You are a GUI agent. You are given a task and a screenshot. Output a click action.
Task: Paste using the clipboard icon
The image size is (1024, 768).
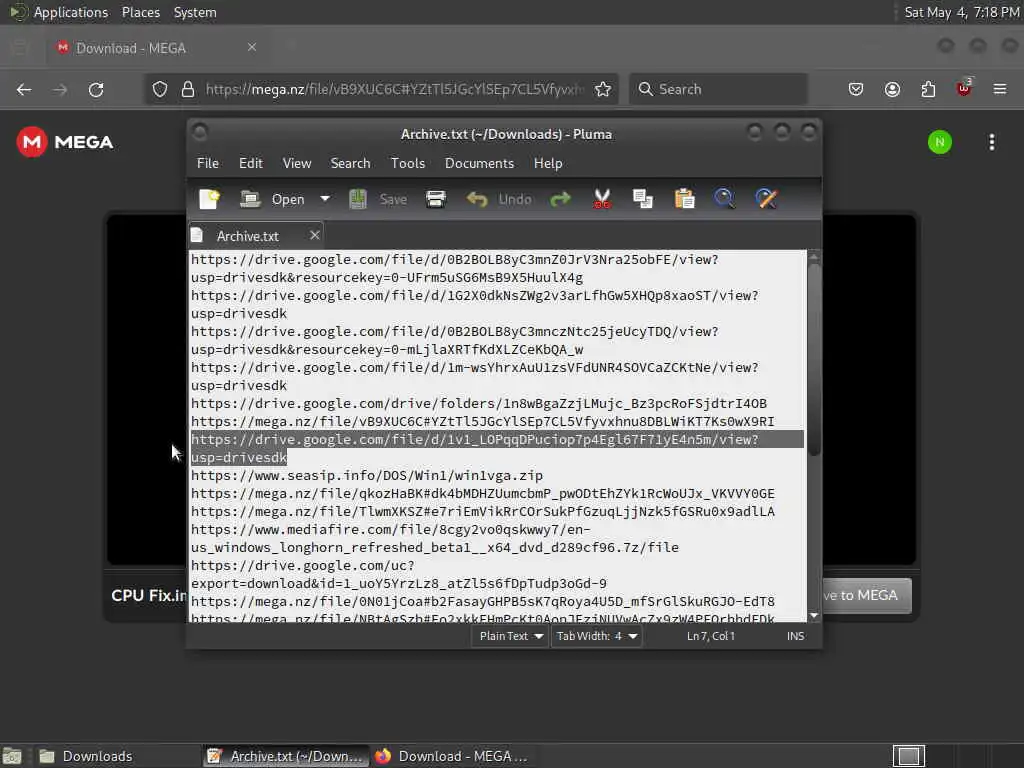coord(684,199)
